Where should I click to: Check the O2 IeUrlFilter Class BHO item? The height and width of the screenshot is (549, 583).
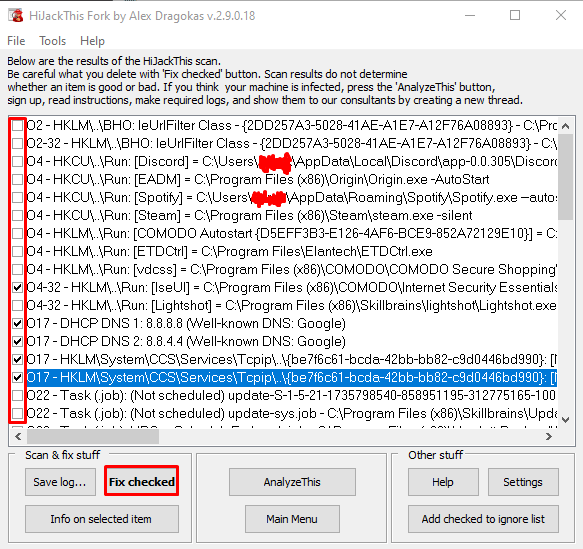17,126
